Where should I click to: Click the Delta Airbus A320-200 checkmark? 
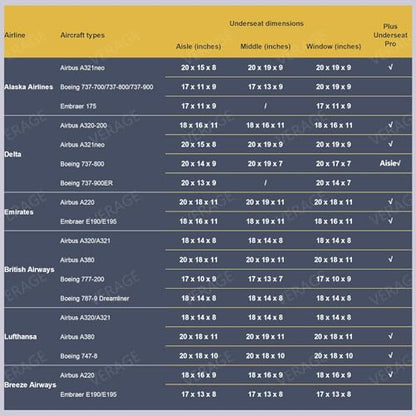(x=390, y=125)
